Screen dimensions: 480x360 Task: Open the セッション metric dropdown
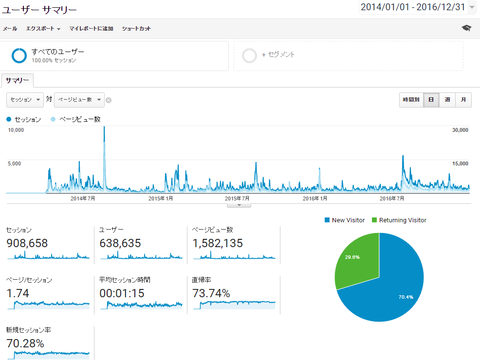(x=25, y=100)
